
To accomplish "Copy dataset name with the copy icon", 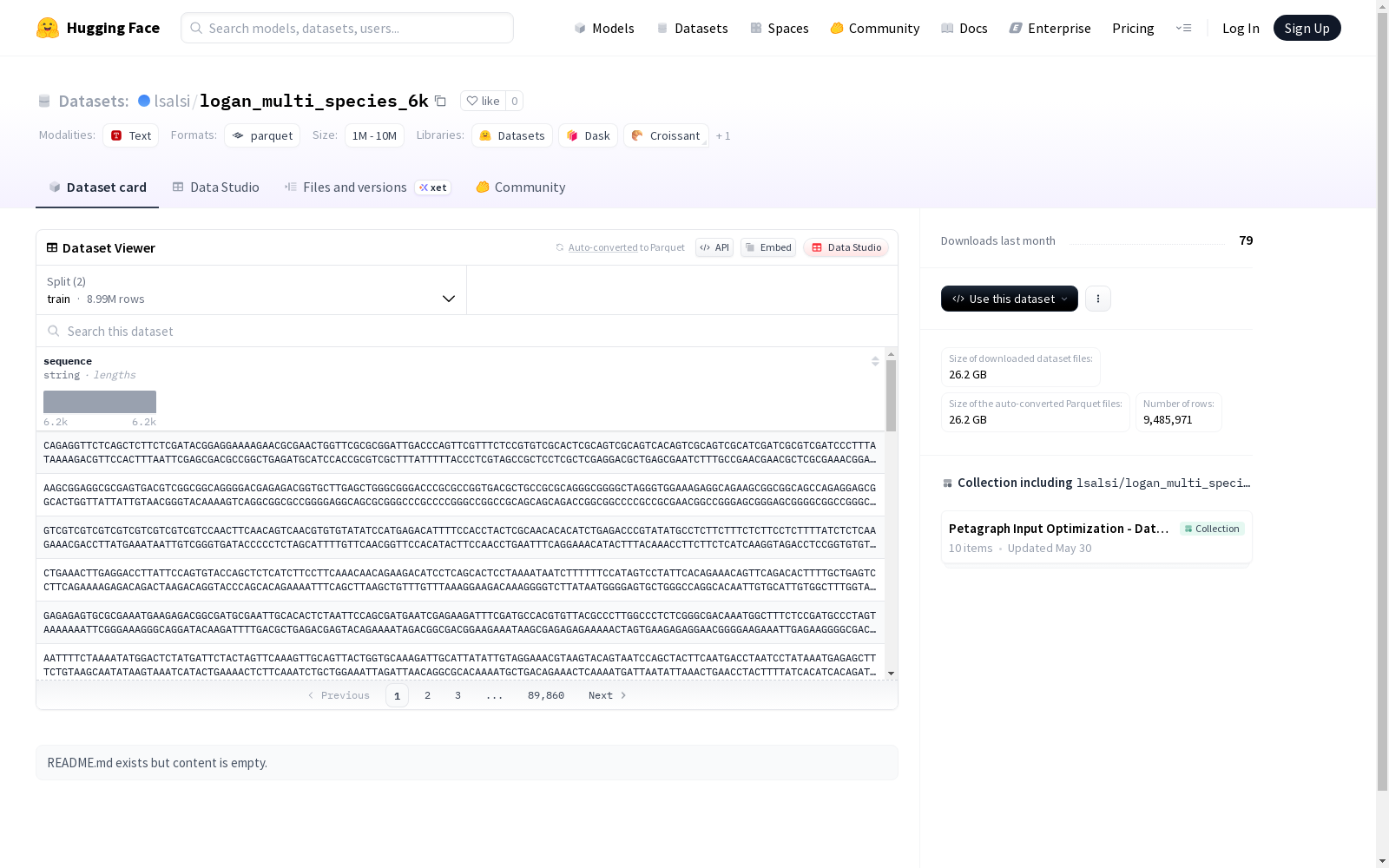I will click(x=440, y=101).
